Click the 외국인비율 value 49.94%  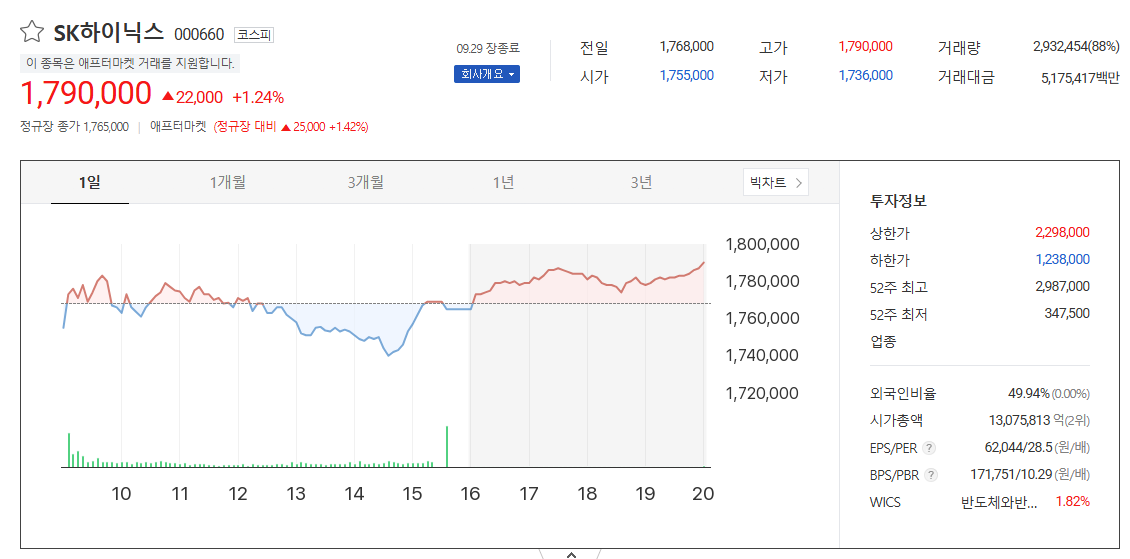tap(1028, 394)
